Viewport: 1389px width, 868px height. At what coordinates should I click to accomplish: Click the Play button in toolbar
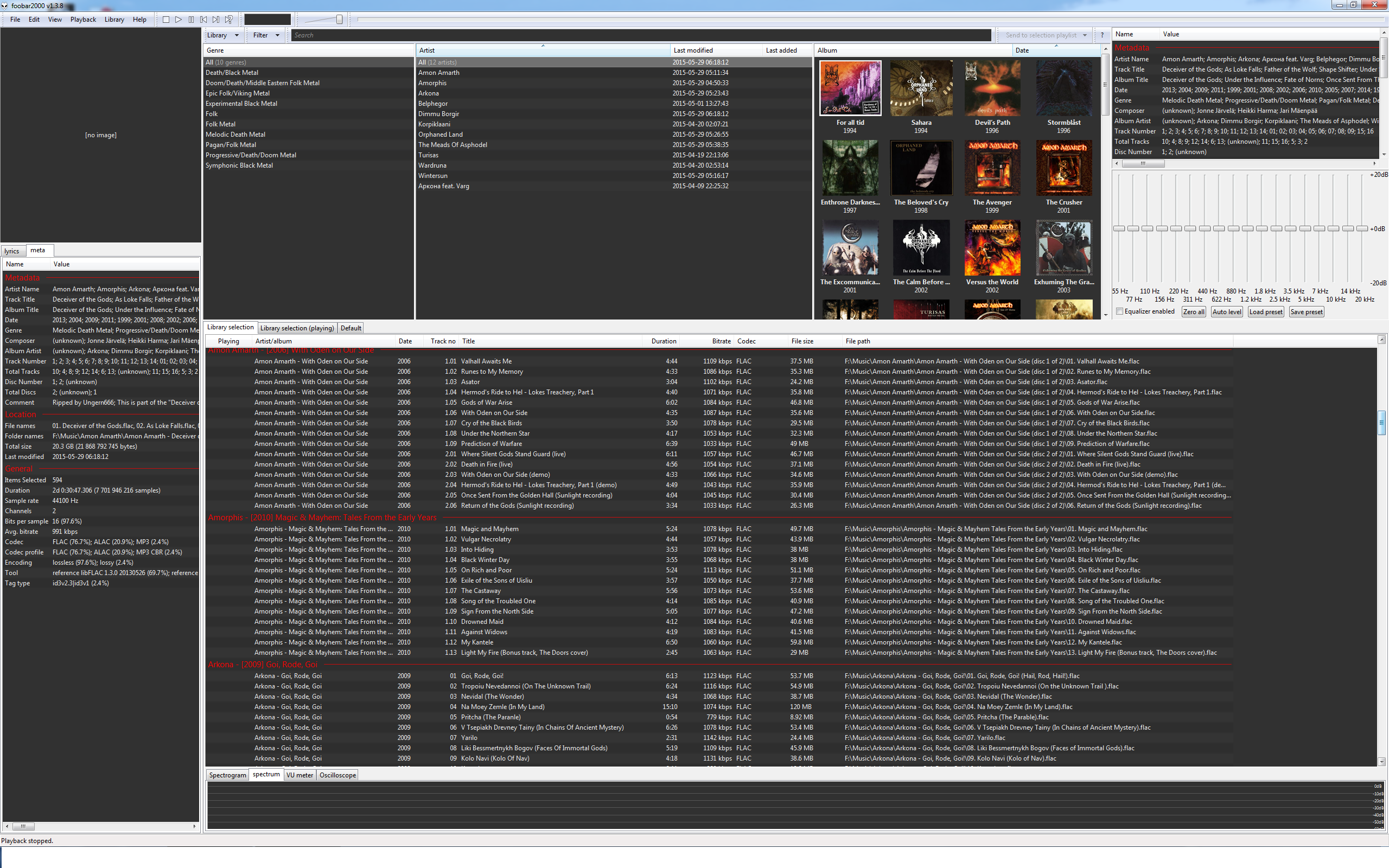(179, 20)
